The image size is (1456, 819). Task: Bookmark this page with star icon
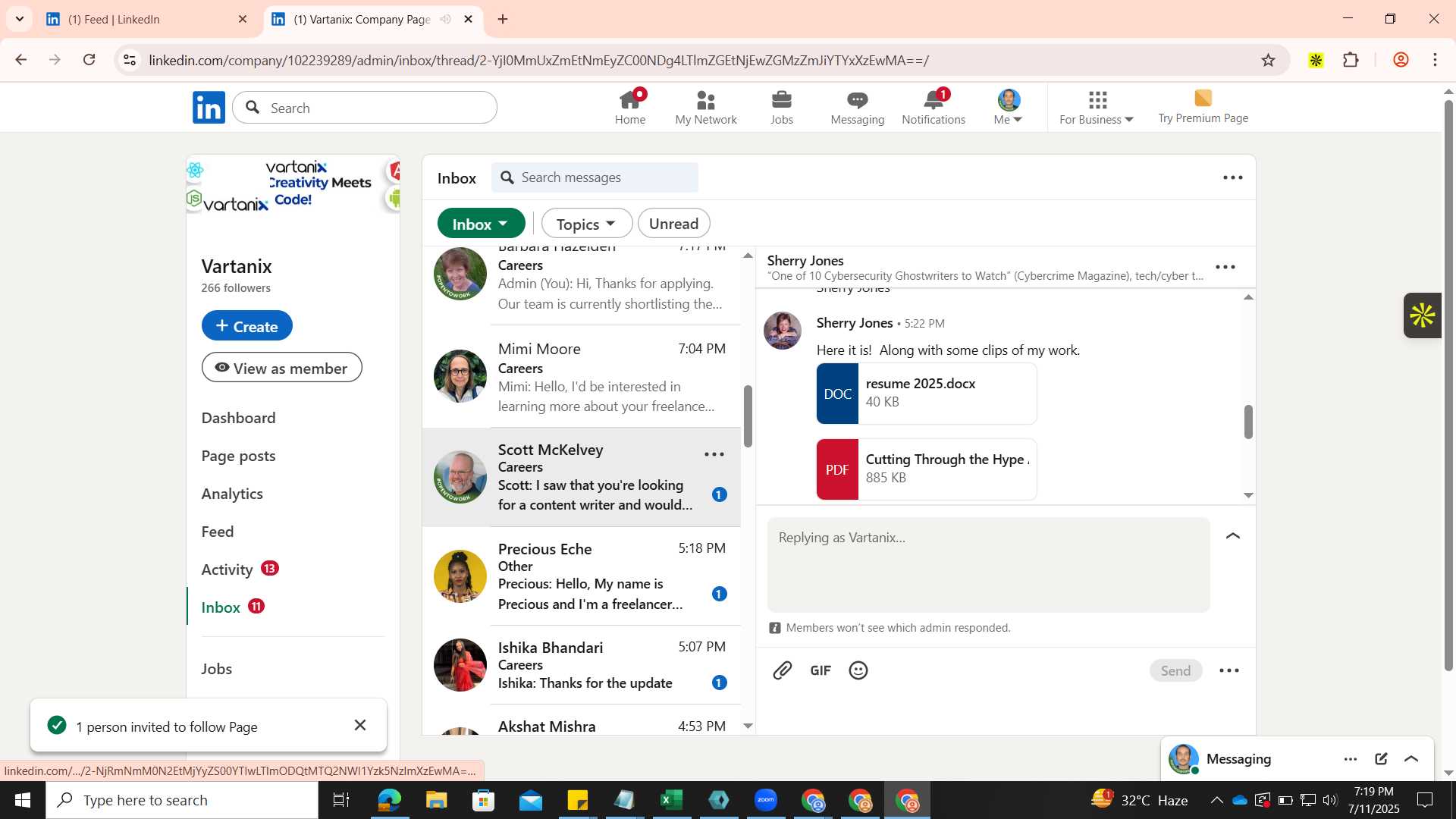point(1268,60)
